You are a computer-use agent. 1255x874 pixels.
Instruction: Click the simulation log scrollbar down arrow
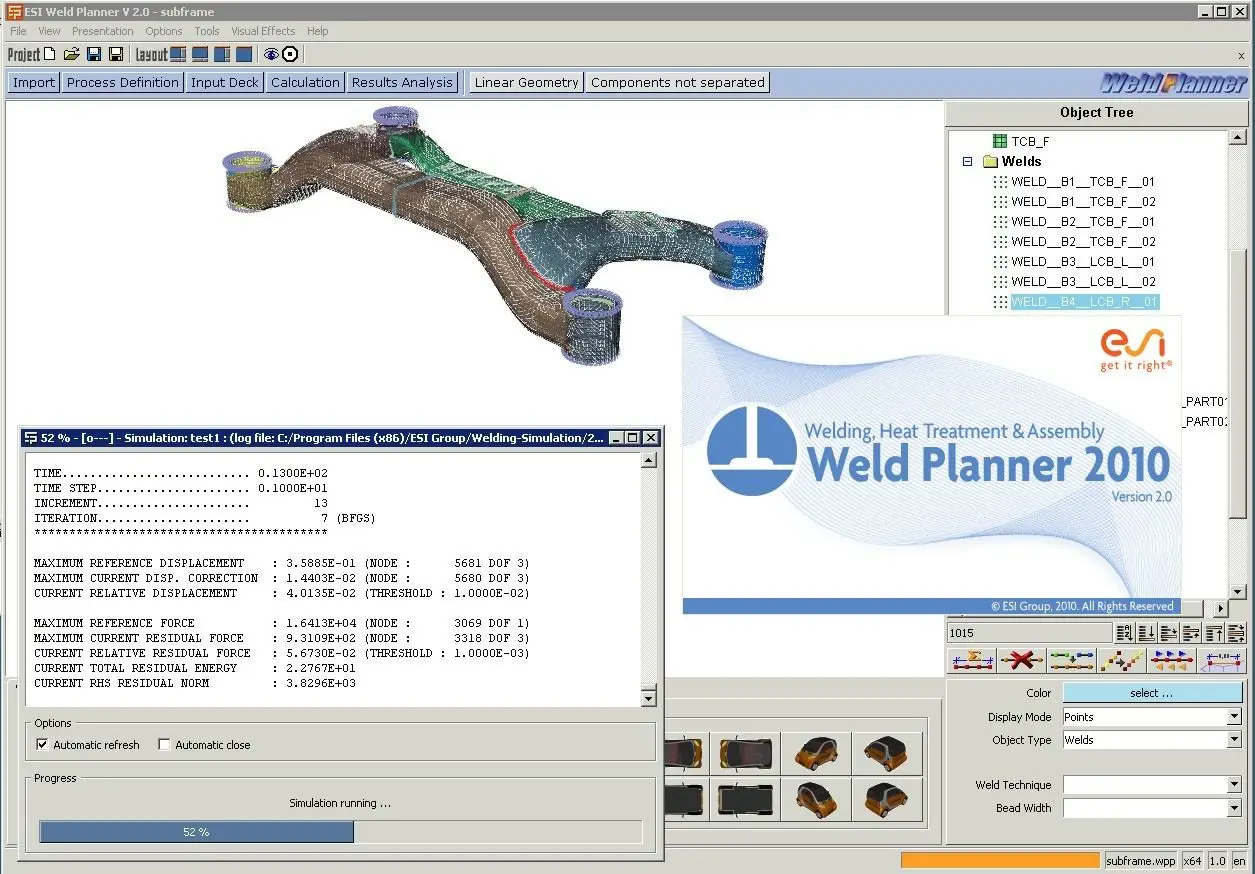649,699
